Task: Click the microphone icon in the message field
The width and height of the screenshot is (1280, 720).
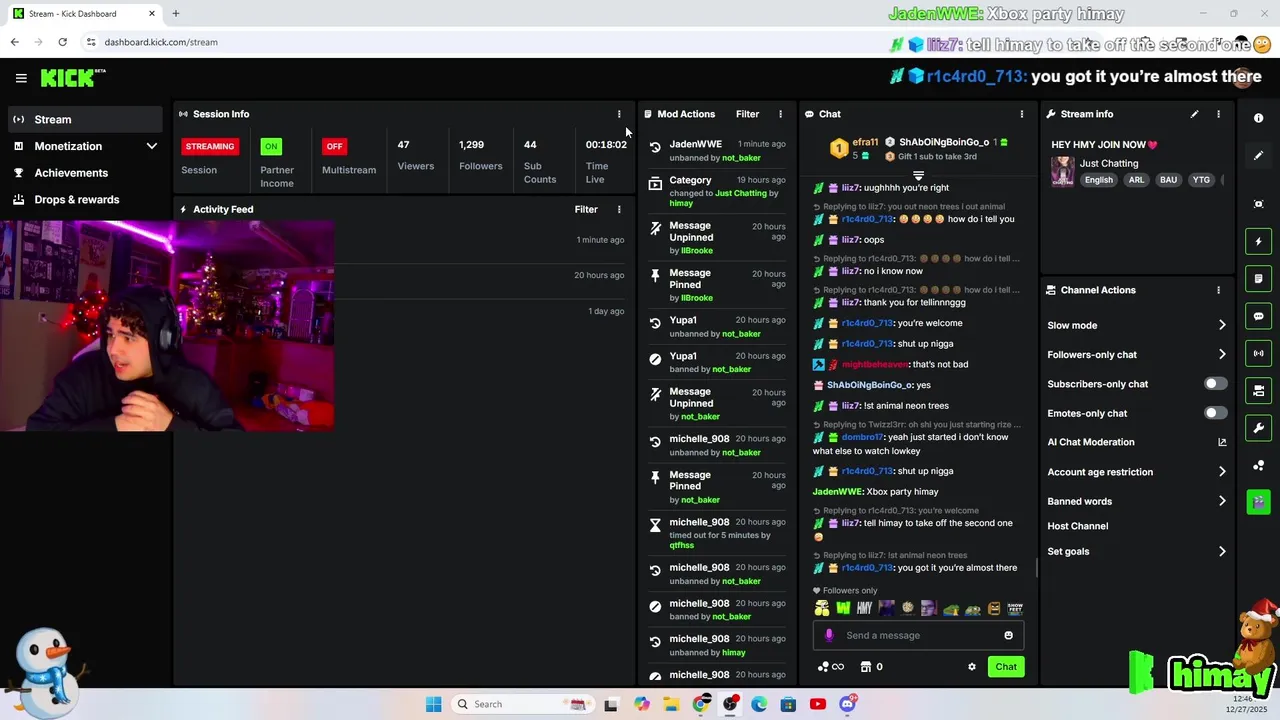Action: click(x=829, y=635)
